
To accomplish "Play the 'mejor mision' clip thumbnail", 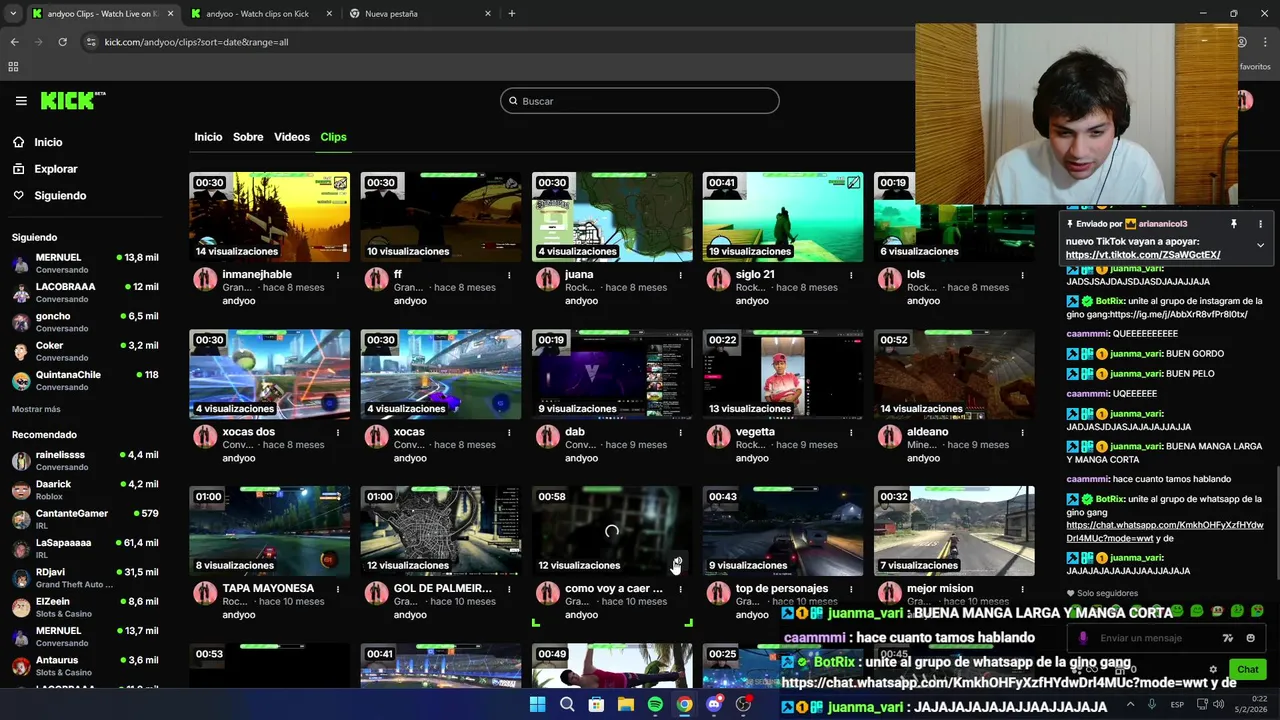I will pos(954,531).
